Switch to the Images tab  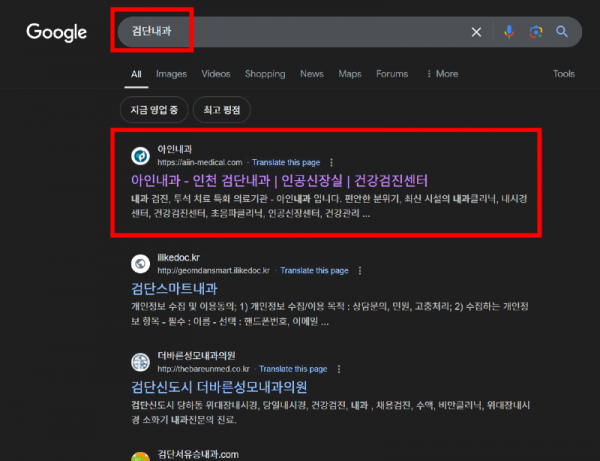171,74
